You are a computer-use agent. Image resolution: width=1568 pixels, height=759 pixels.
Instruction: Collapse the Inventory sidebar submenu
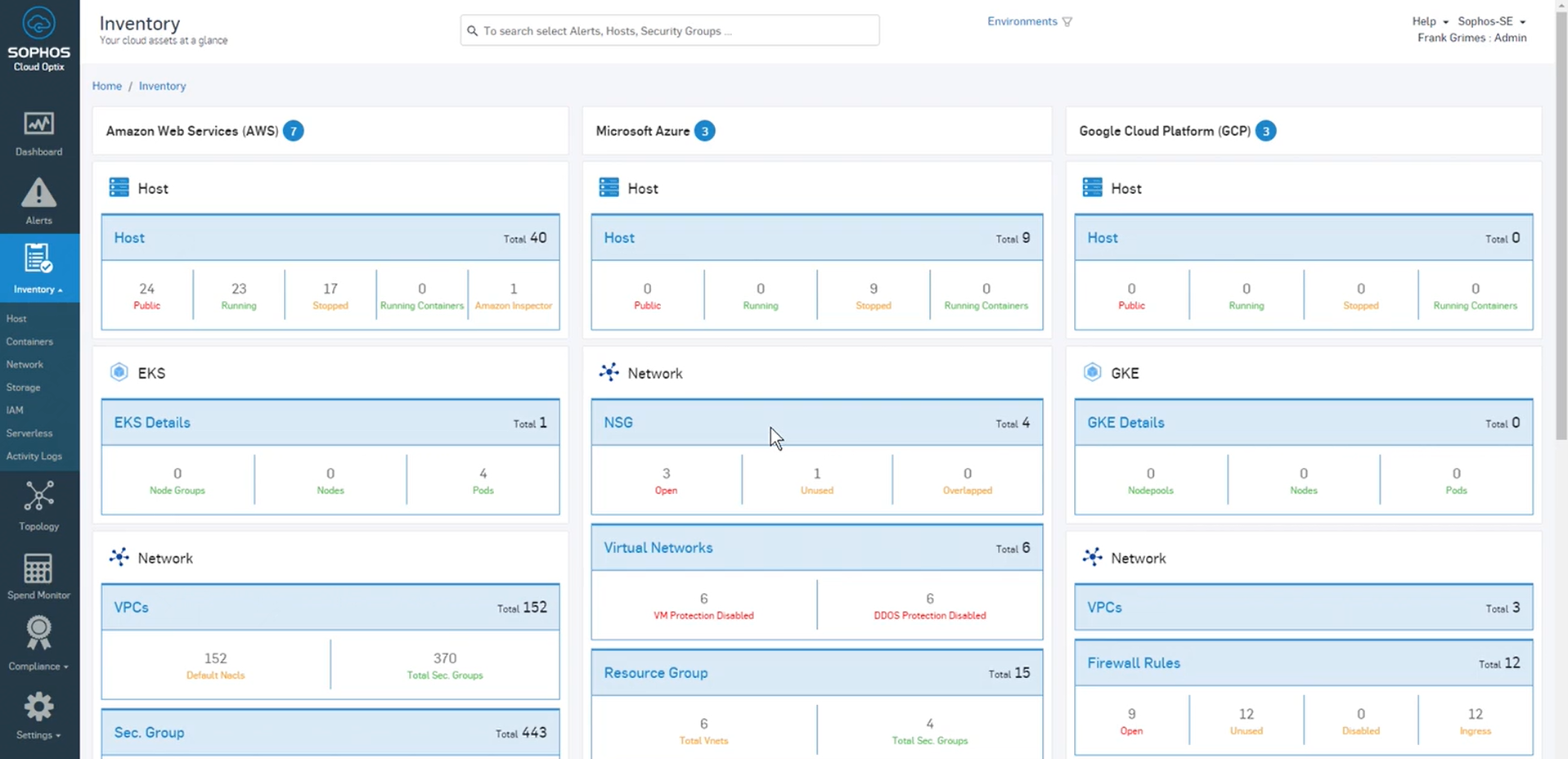pos(35,289)
